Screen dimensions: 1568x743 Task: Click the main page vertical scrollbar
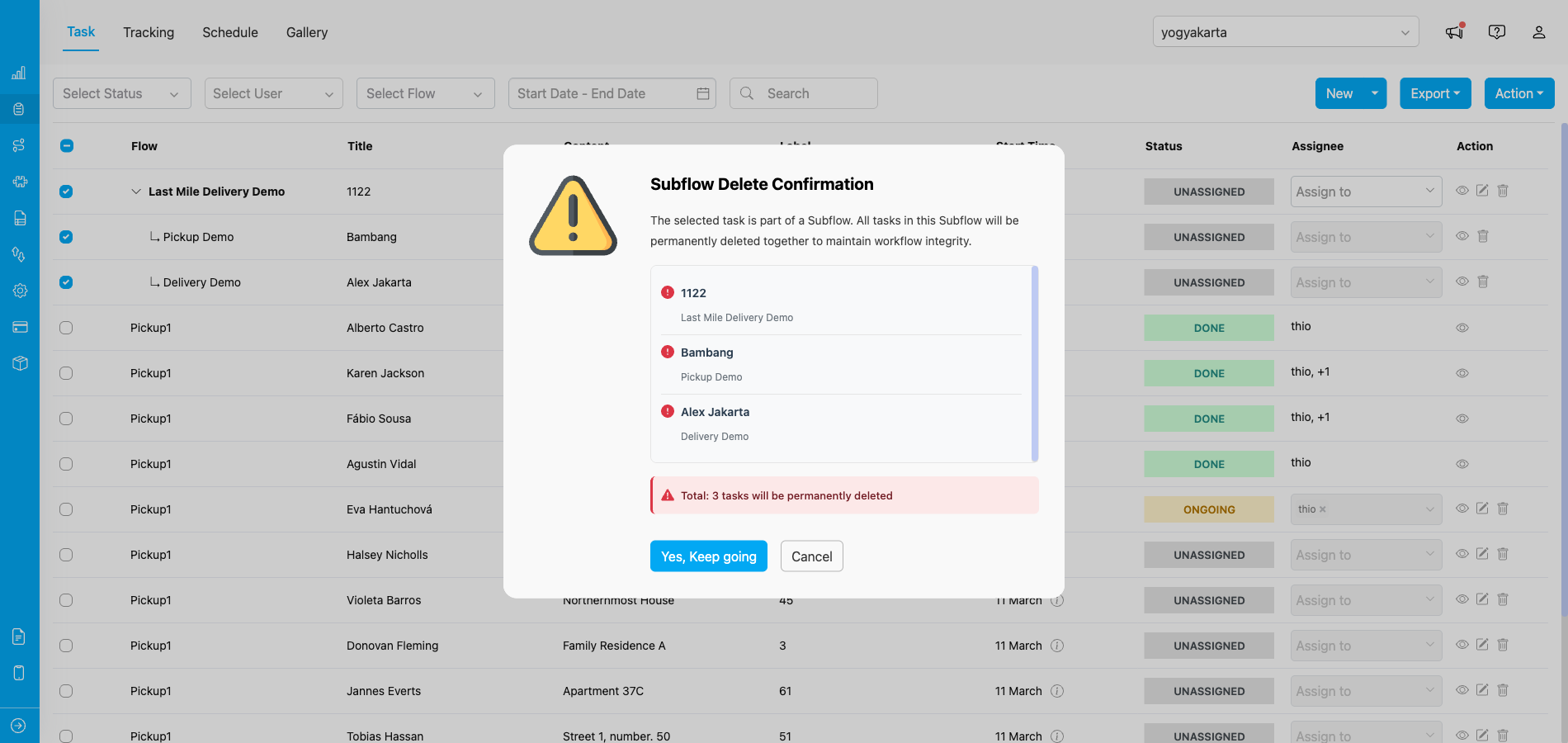(1564, 369)
